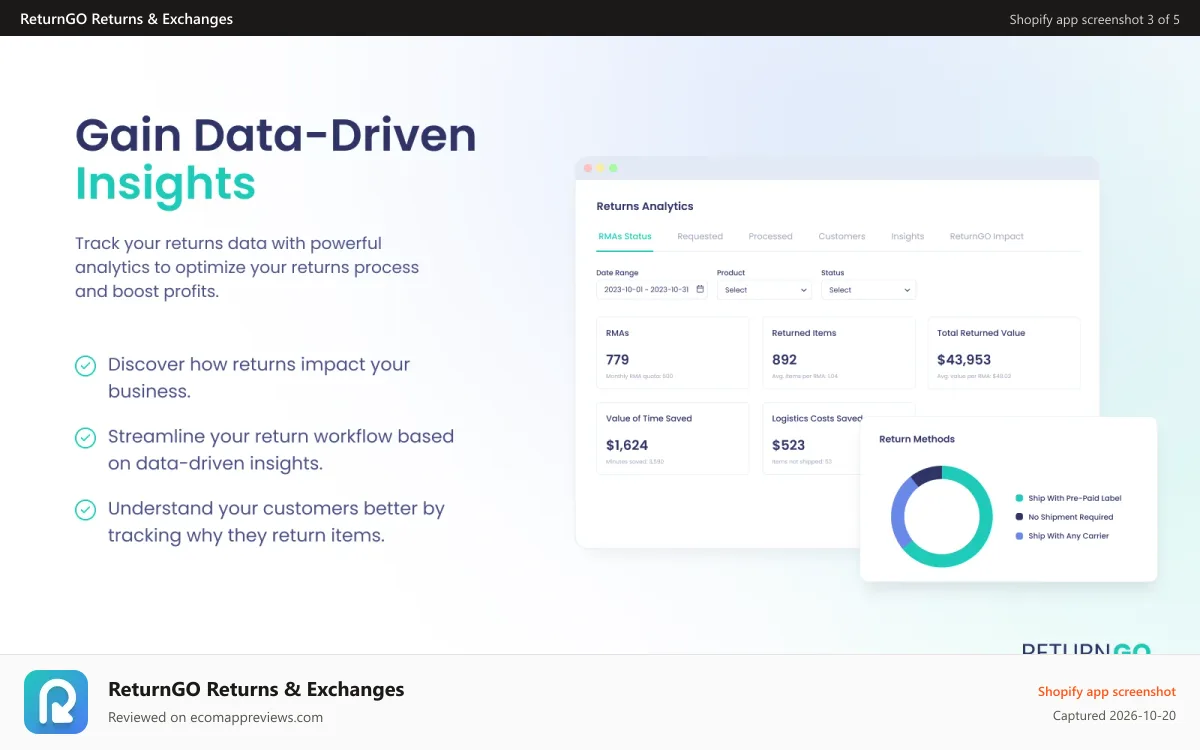The image size is (1200, 750).
Task: Click the Return Methods title
Action: click(x=917, y=439)
